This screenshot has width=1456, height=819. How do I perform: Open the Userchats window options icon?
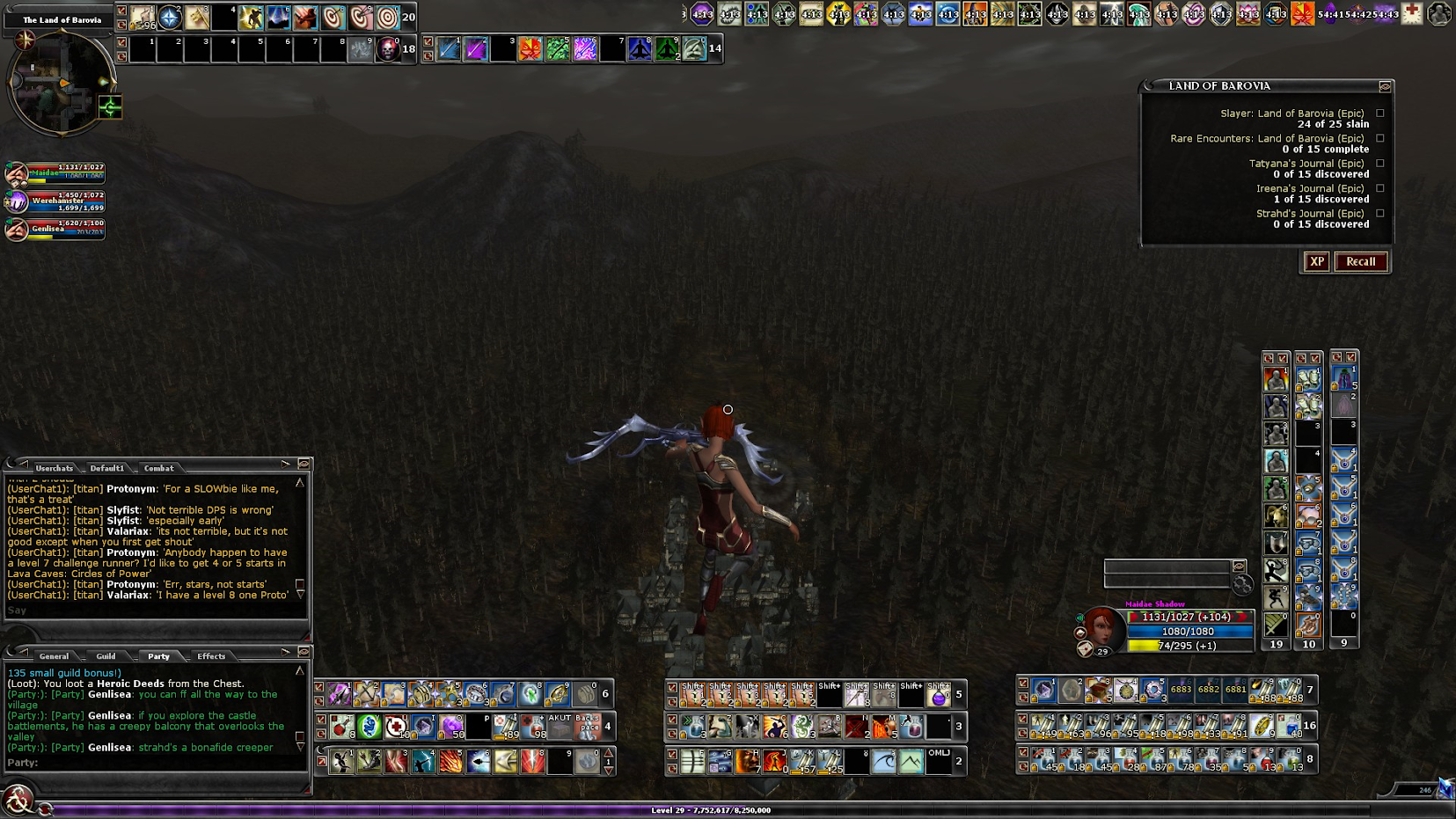click(x=304, y=464)
